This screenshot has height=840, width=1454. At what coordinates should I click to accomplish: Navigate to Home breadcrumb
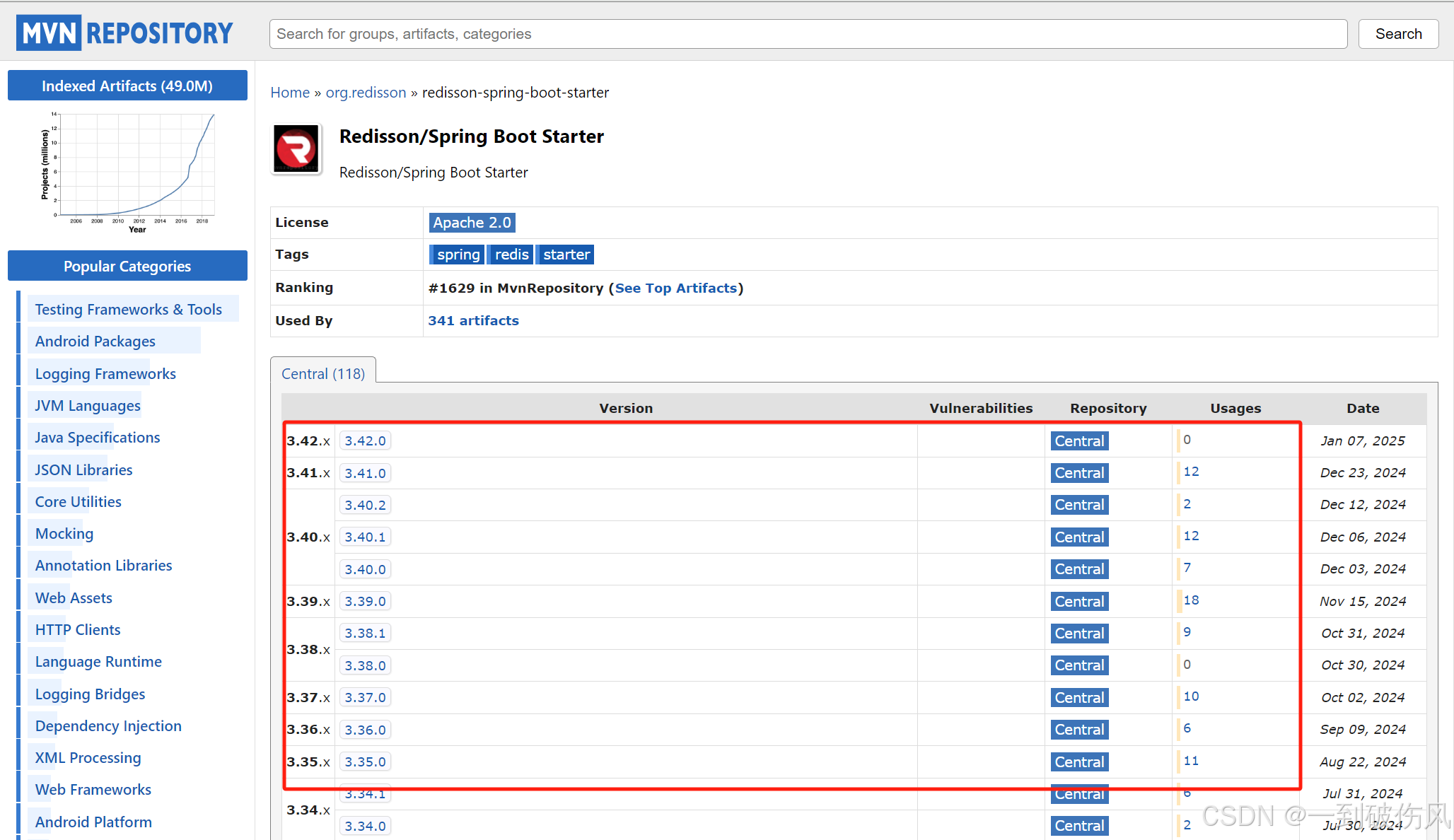pyautogui.click(x=290, y=92)
